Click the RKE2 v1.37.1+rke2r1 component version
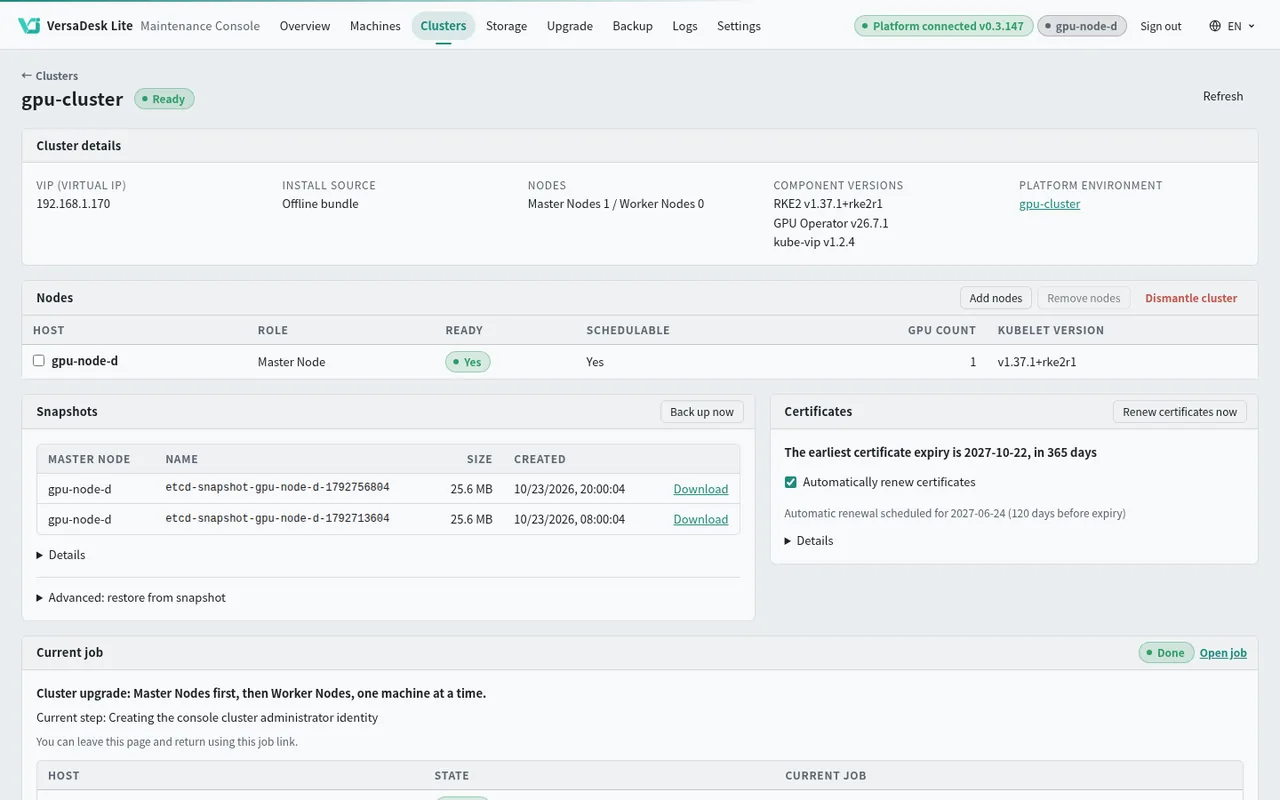 click(x=828, y=204)
